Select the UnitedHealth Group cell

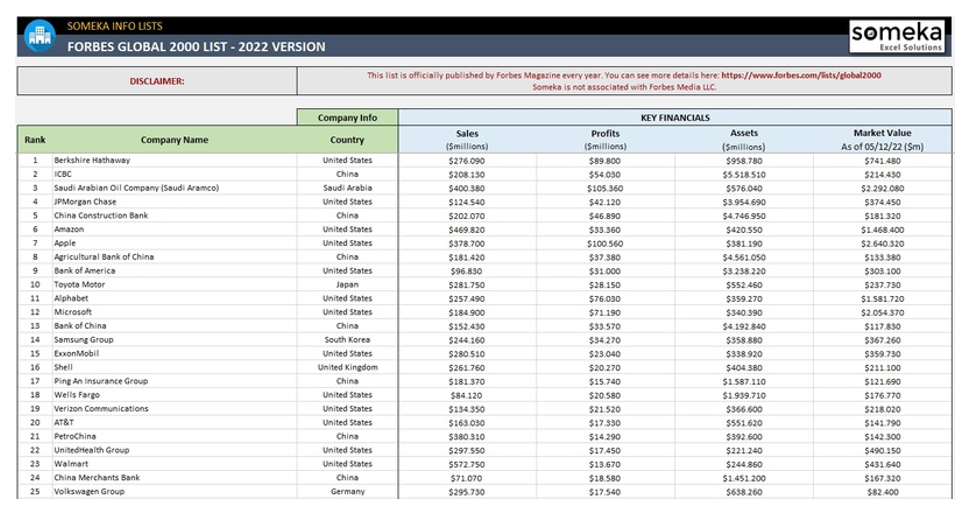[x=174, y=450]
